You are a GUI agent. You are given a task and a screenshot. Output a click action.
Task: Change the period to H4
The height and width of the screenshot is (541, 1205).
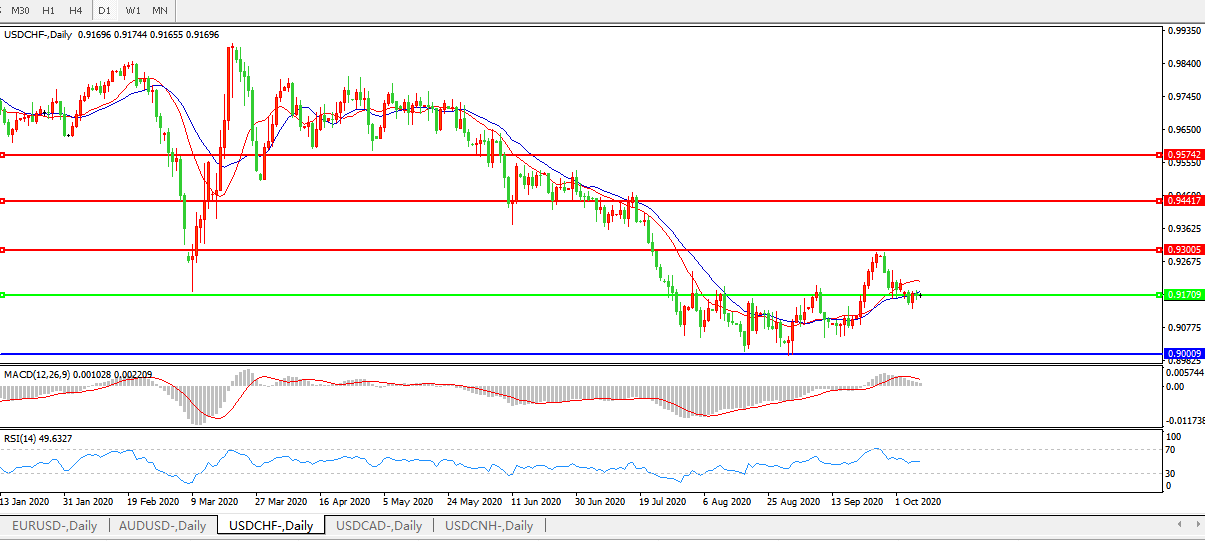pyautogui.click(x=76, y=10)
